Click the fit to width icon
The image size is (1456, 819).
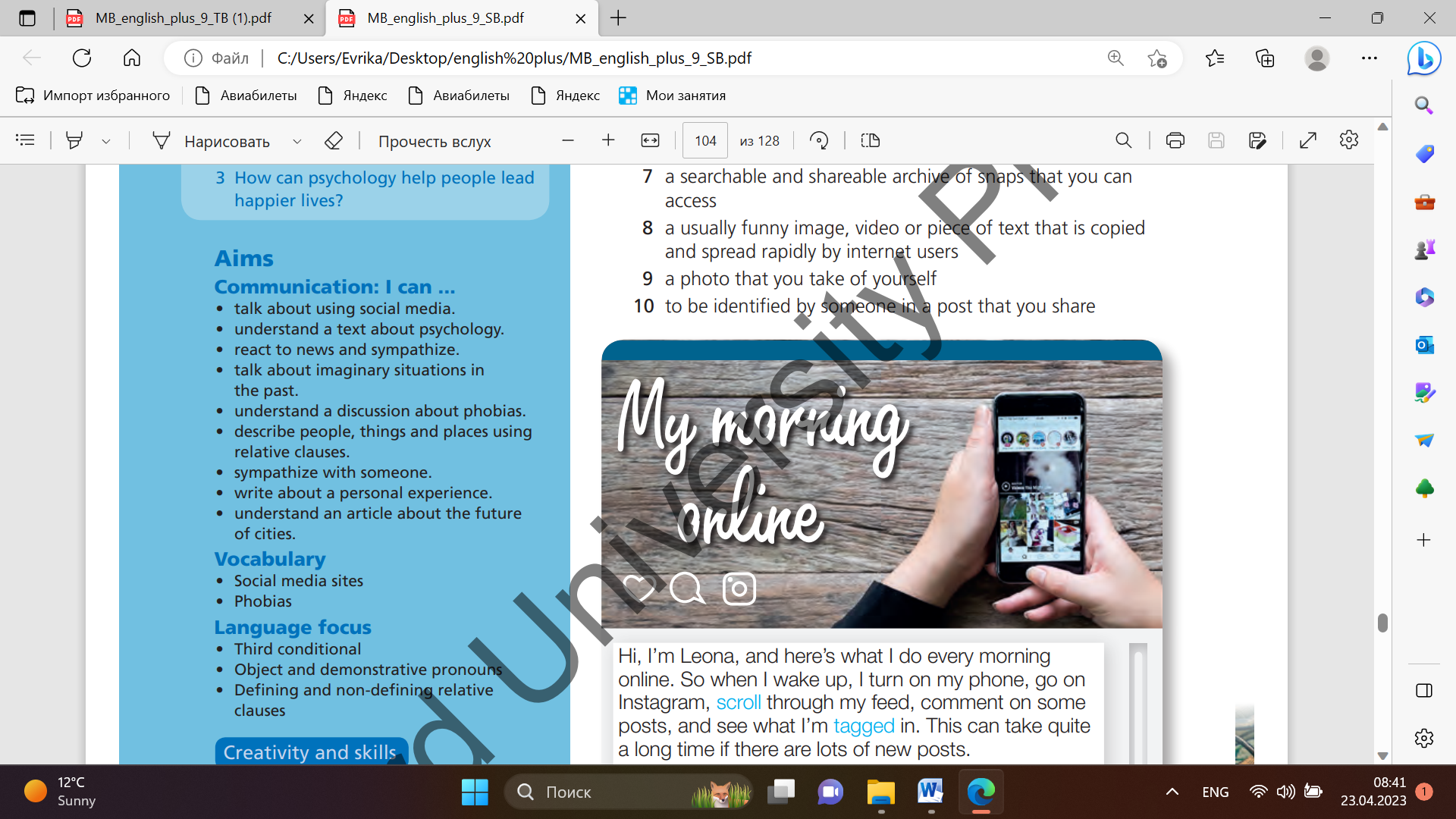(650, 140)
